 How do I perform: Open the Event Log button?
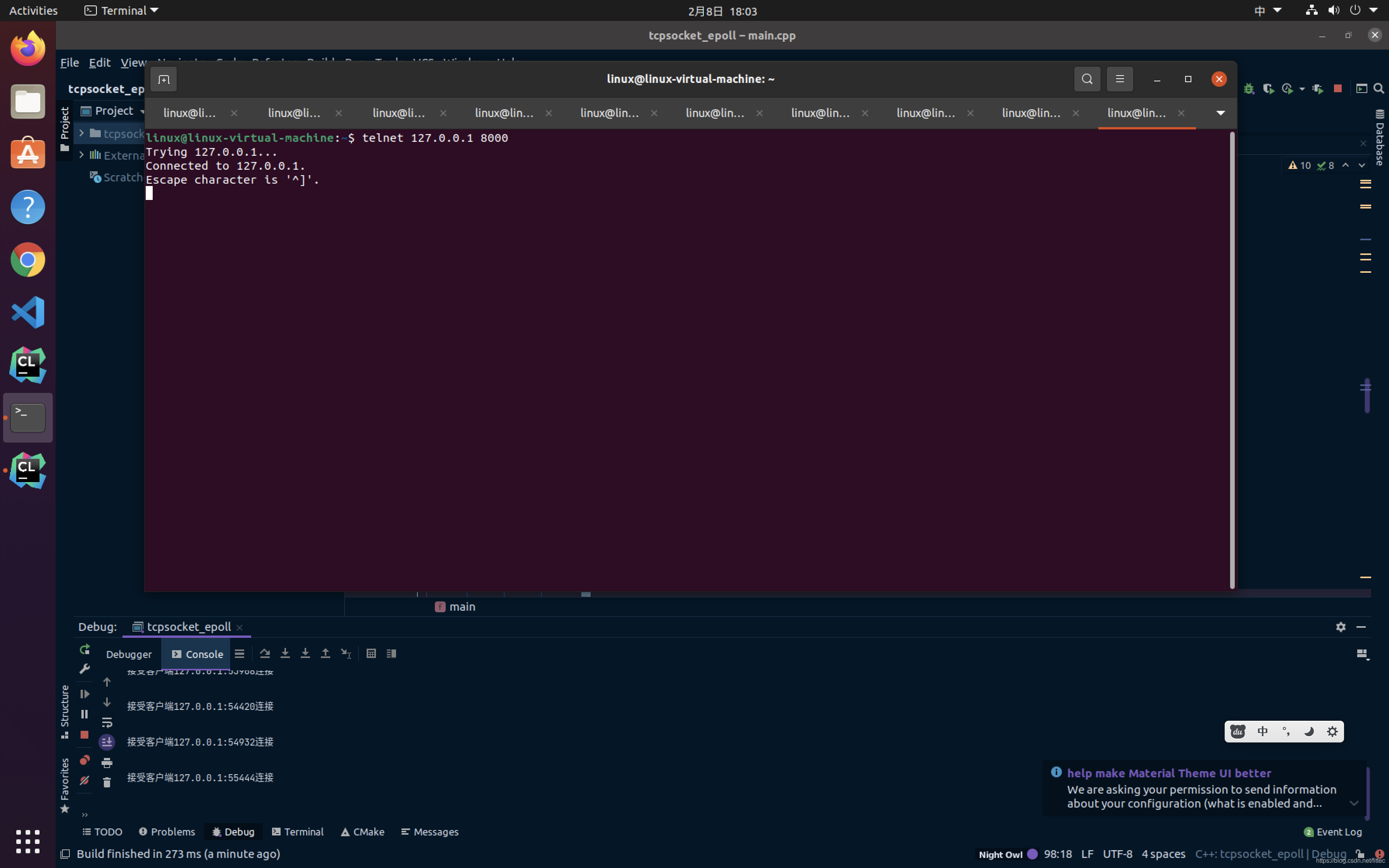1333,832
